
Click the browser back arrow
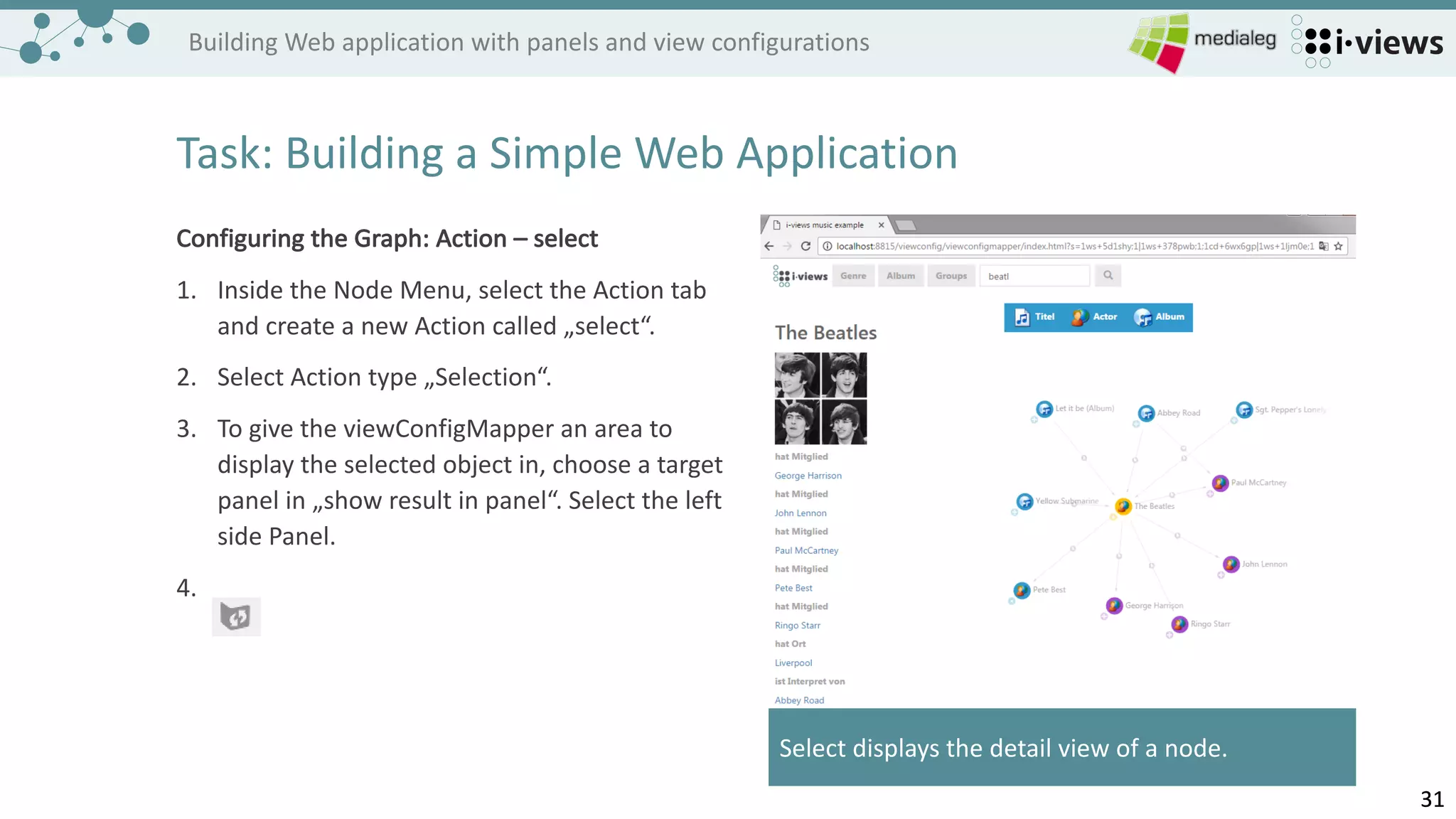pos(769,246)
